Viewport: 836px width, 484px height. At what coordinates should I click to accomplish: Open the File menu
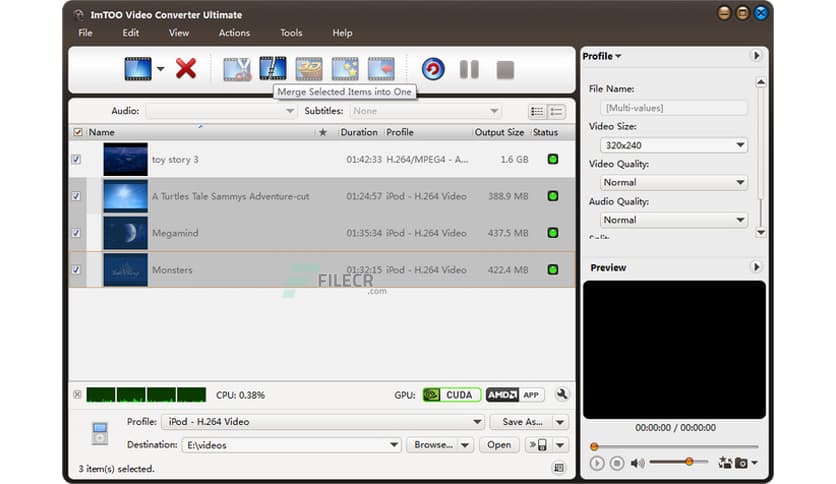[x=85, y=33]
